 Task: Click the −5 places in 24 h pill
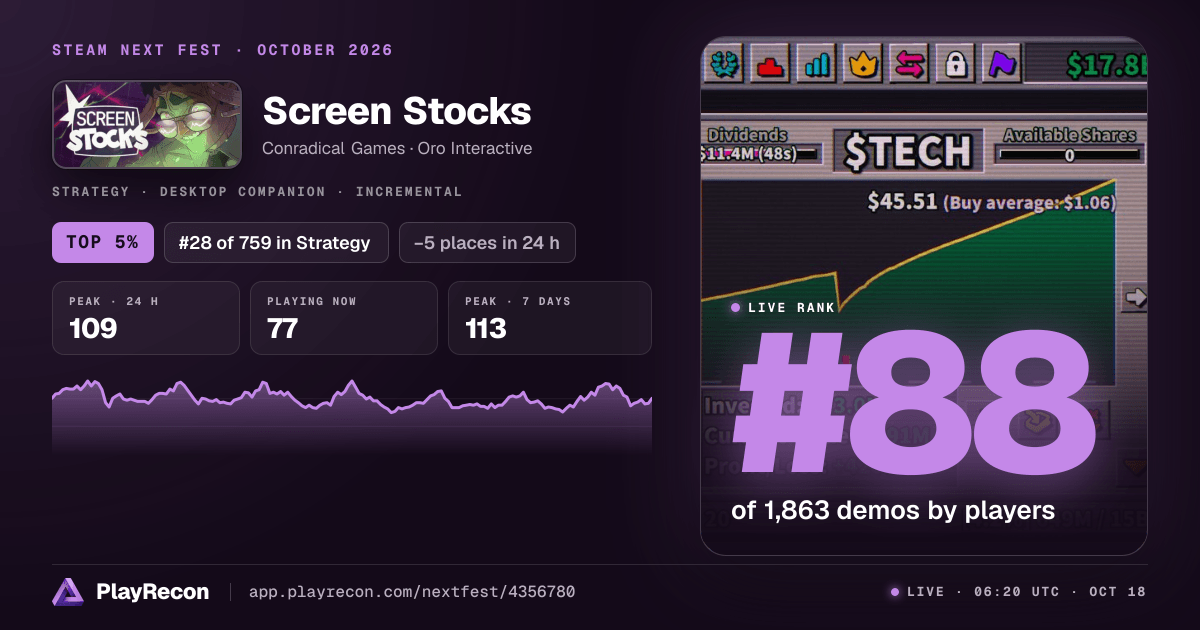[487, 242]
